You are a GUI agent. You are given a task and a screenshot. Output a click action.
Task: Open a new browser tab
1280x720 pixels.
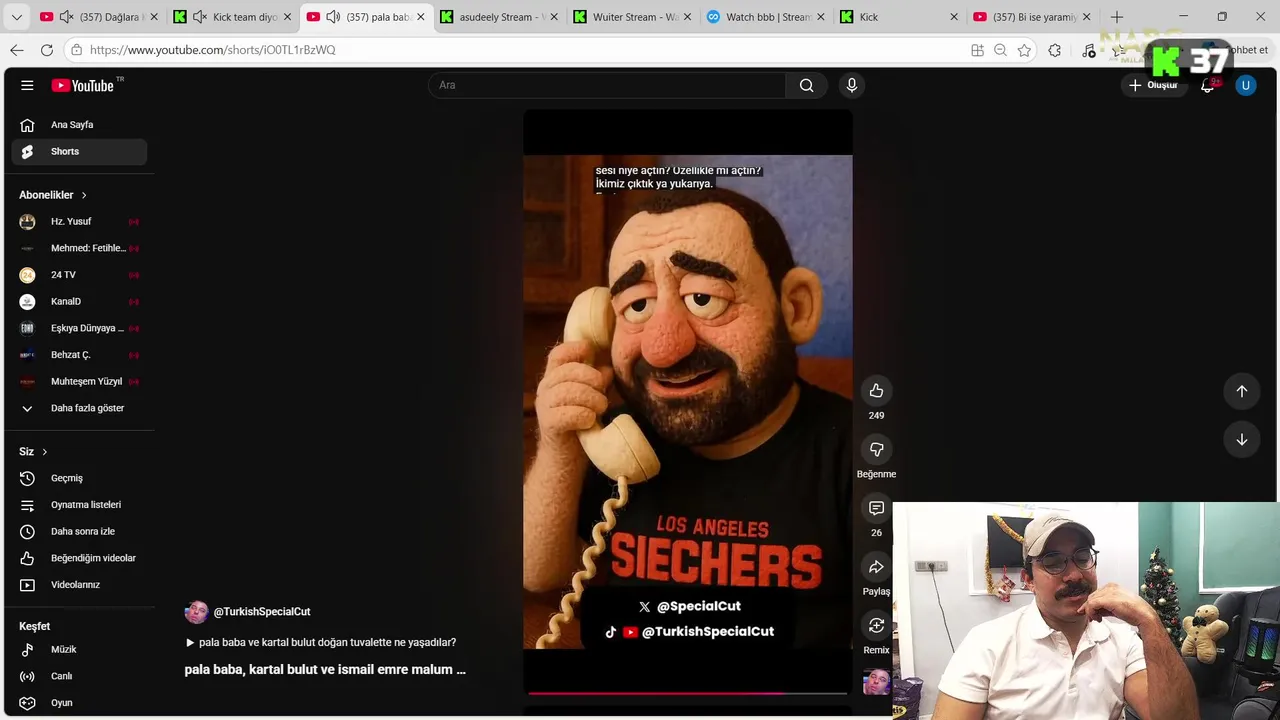(1117, 17)
